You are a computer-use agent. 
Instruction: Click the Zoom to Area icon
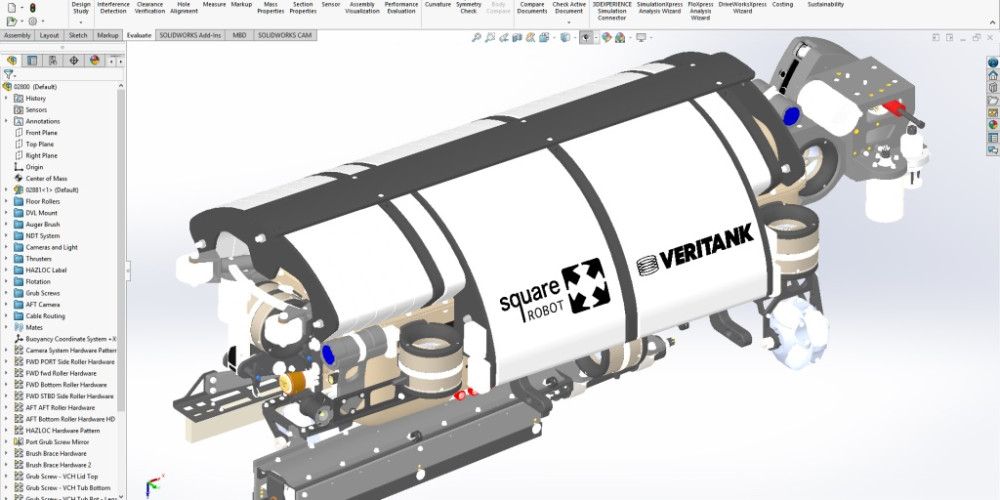pos(490,38)
